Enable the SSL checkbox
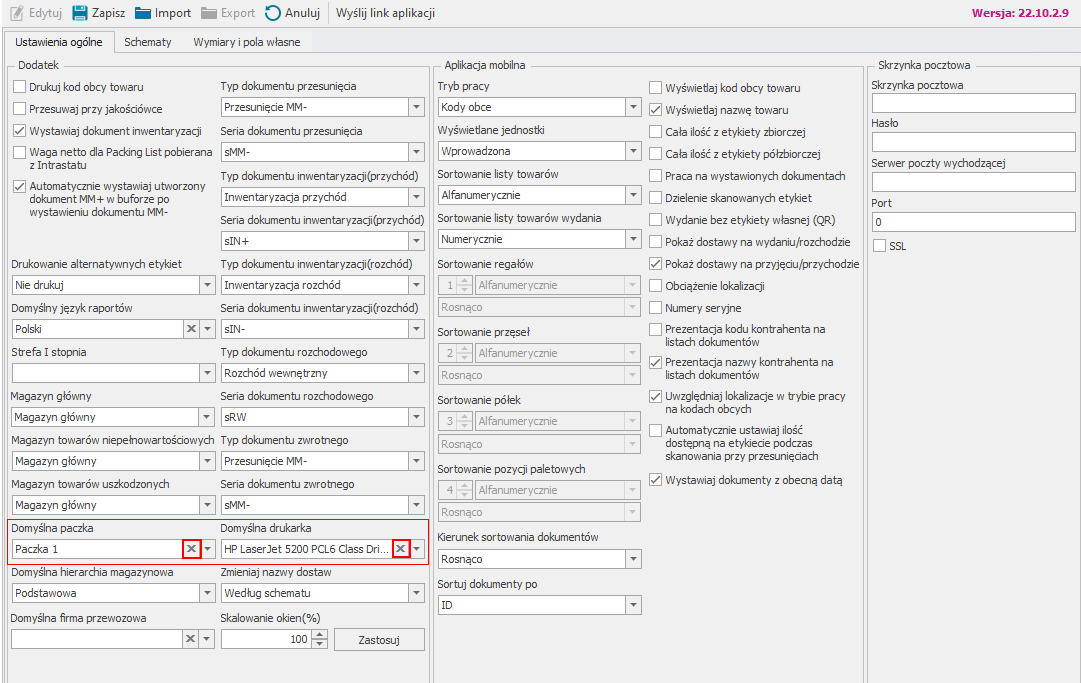Viewport: 1081px width, 683px height. click(x=880, y=245)
